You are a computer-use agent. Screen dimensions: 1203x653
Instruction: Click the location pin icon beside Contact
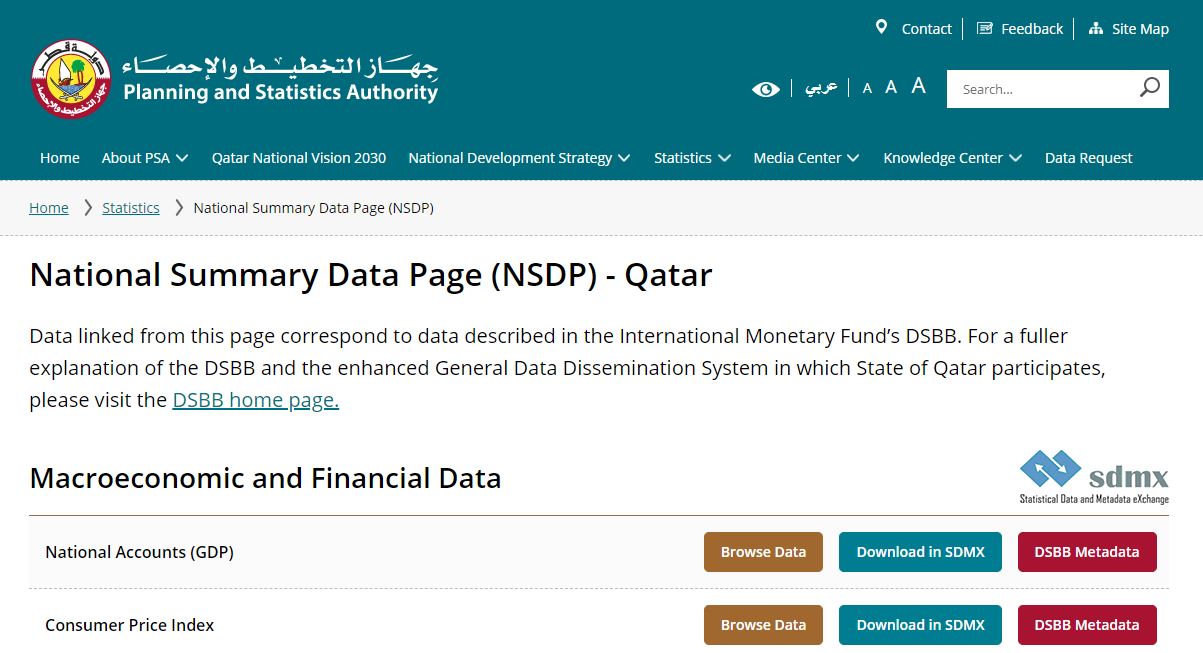(x=881, y=28)
